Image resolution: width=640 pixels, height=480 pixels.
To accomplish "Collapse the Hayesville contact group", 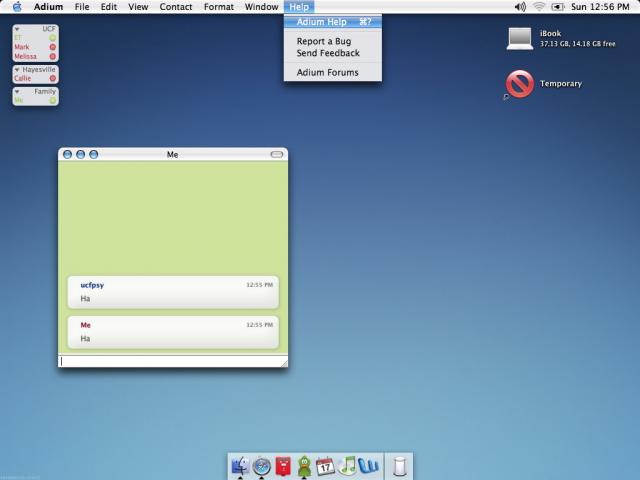I will click(17, 70).
